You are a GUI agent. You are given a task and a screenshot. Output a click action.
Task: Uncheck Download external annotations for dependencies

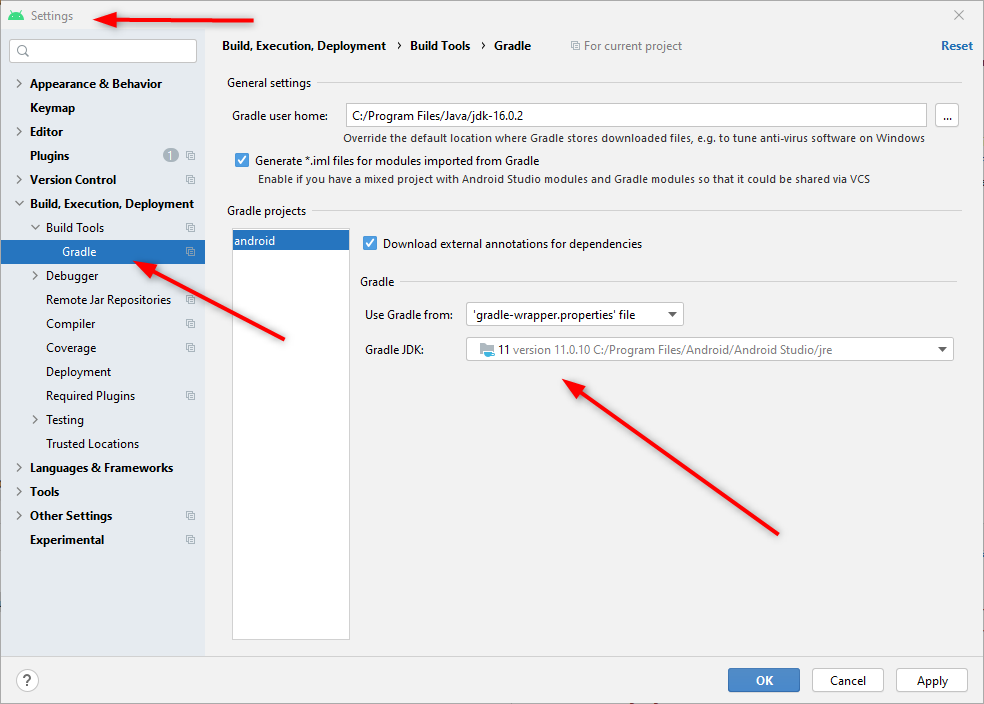pos(370,243)
